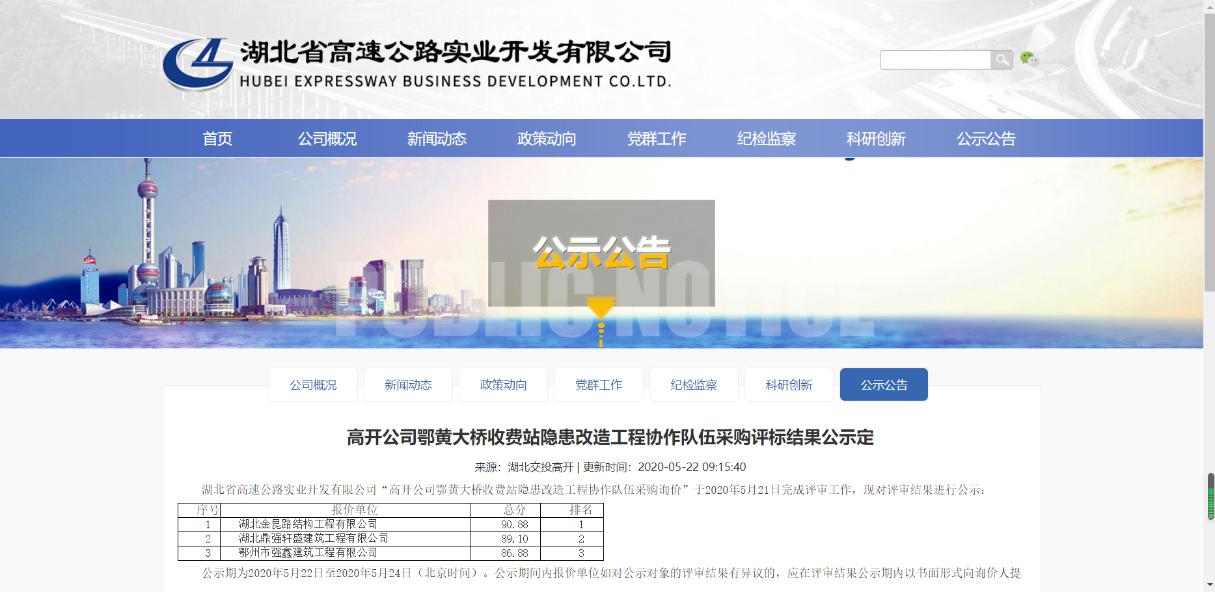Switch to the white 公司概况 sub-tab
Image resolution: width=1215 pixels, height=592 pixels.
[x=313, y=385]
